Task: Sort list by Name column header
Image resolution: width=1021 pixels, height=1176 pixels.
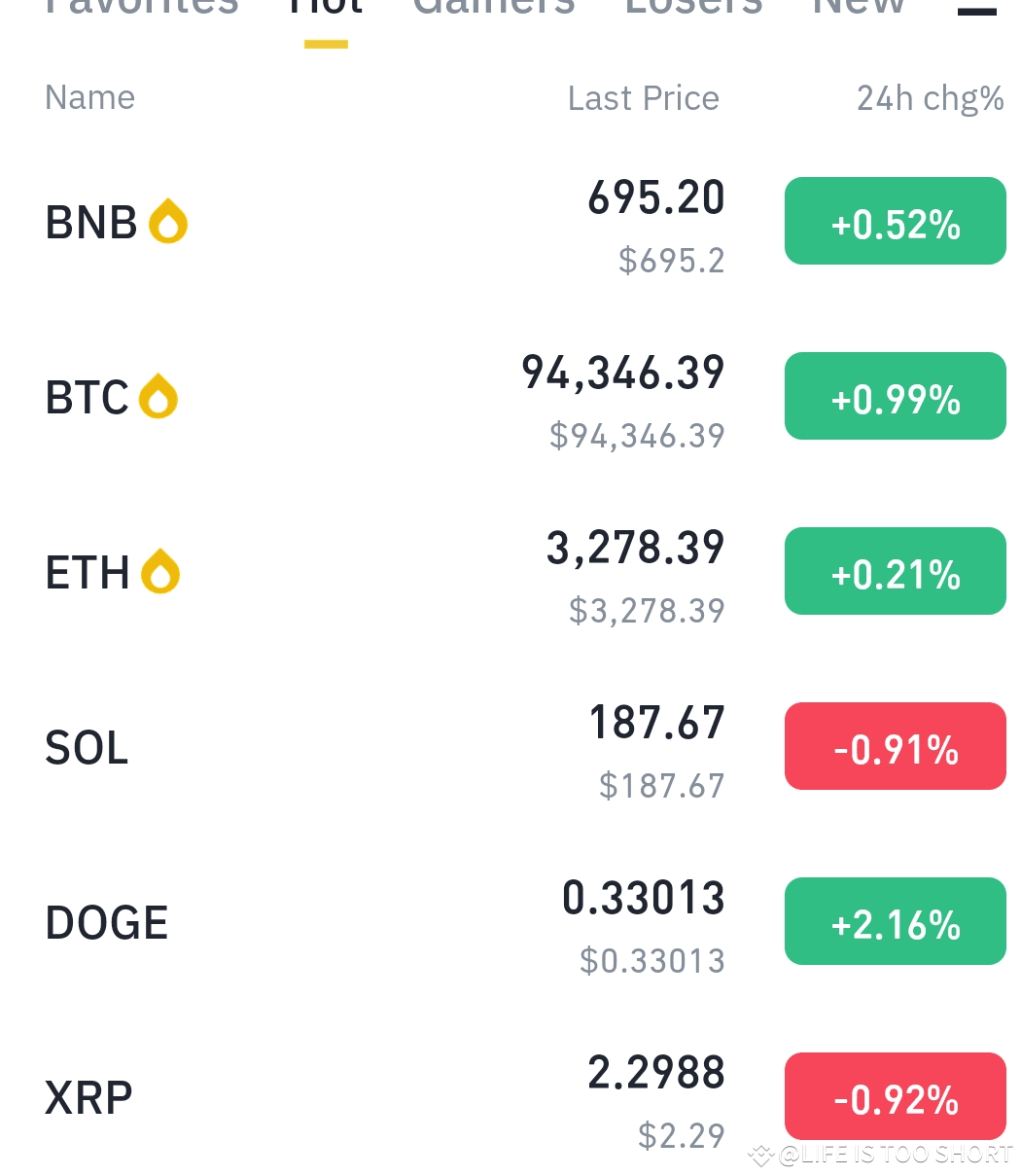Action: click(x=89, y=97)
